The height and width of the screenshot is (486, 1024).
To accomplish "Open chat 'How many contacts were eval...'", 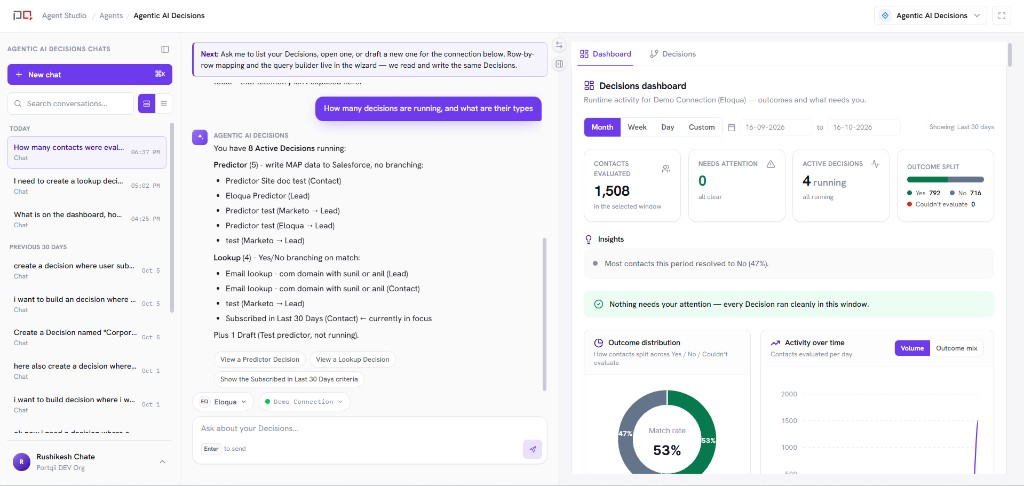I will point(87,152).
